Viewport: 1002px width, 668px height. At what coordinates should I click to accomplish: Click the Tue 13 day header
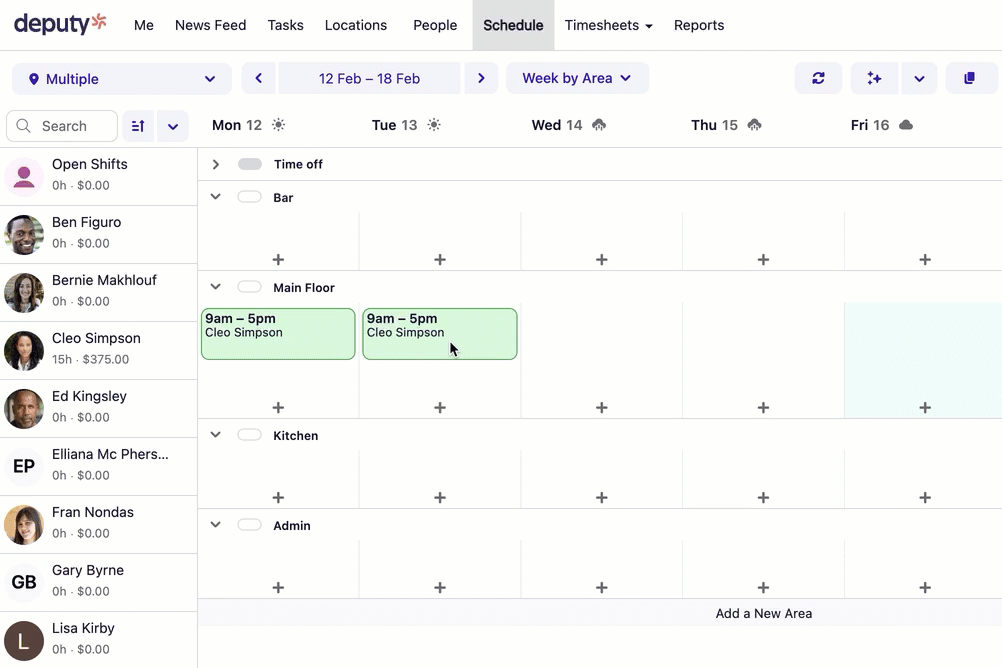coord(394,125)
